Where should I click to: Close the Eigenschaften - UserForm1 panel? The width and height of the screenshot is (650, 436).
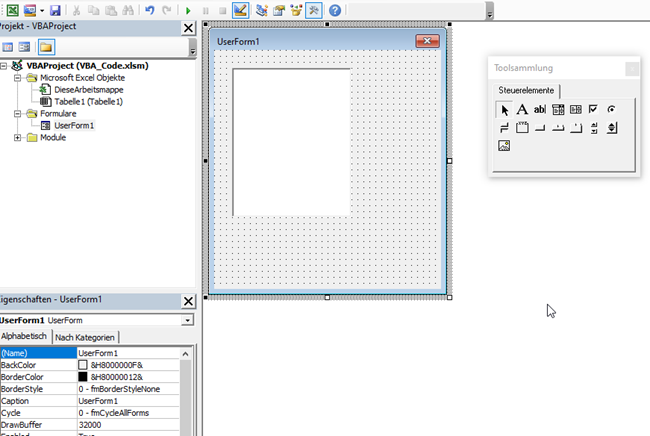188,301
